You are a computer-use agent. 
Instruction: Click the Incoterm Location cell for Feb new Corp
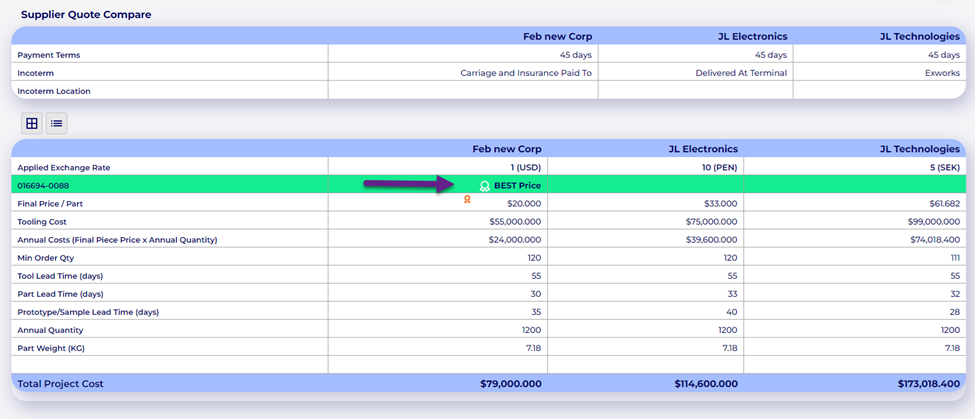pyautogui.click(x=462, y=91)
